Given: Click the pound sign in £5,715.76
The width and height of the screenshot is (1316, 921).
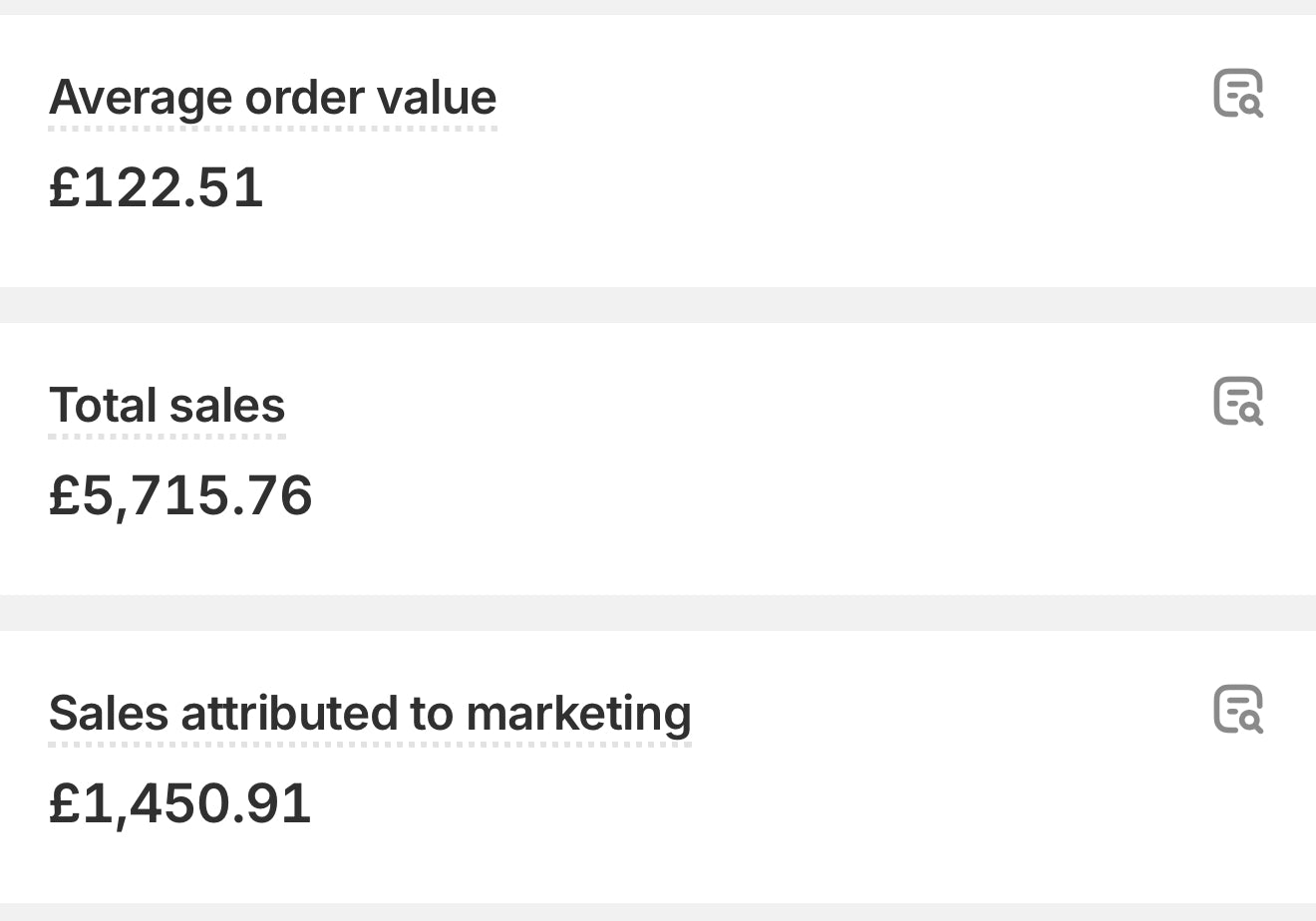Looking at the screenshot, I should coord(64,495).
